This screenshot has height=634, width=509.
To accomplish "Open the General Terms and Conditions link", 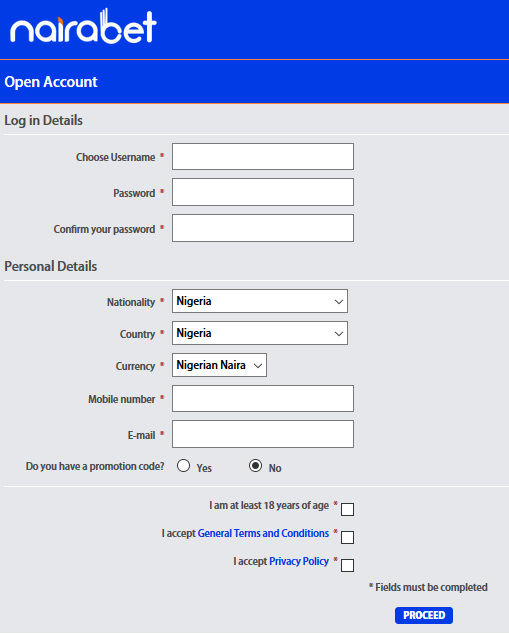I will click(263, 533).
